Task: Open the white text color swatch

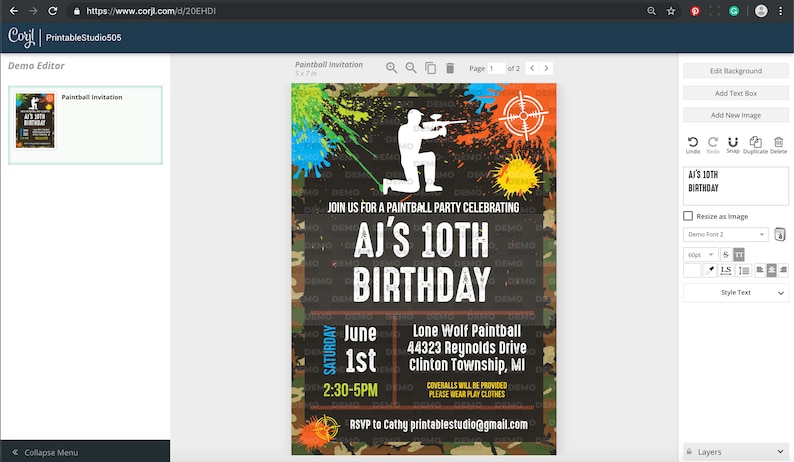Action: (692, 270)
